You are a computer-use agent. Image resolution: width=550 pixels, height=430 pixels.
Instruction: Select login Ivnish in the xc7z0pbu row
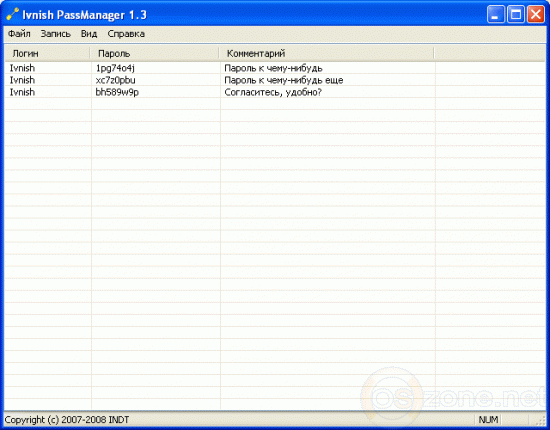[22, 80]
